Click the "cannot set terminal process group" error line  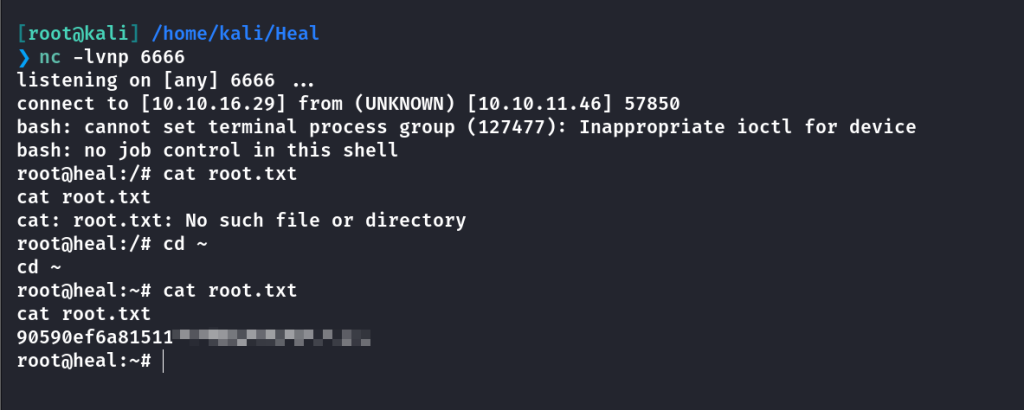tap(465, 125)
